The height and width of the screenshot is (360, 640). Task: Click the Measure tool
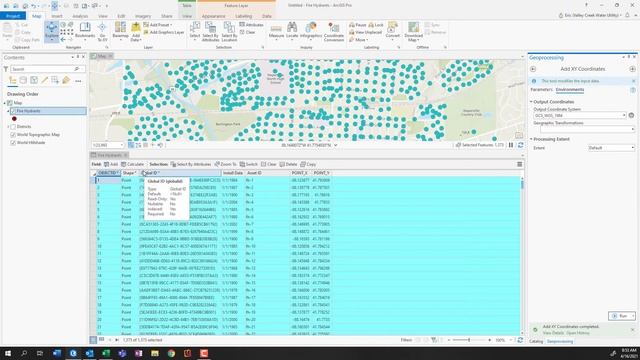coord(276,31)
